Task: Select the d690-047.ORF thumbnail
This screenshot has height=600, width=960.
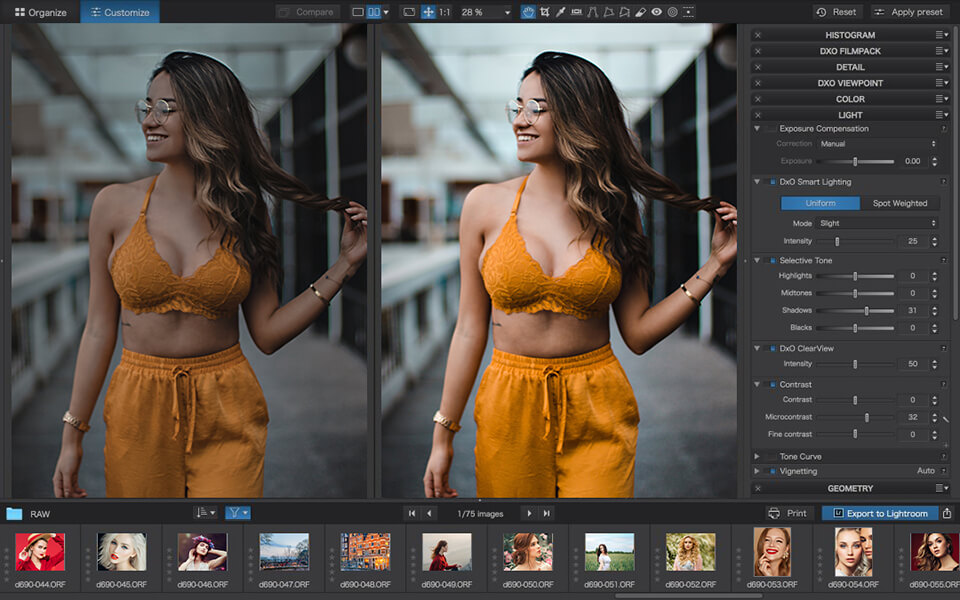Action: 284,552
